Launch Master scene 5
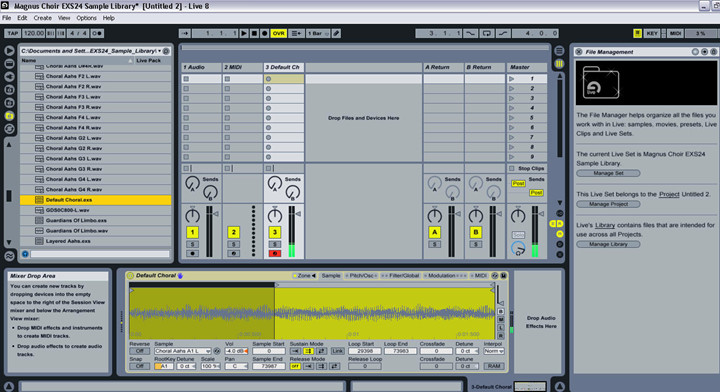Image resolution: width=720 pixels, height=392 pixels. (512, 118)
